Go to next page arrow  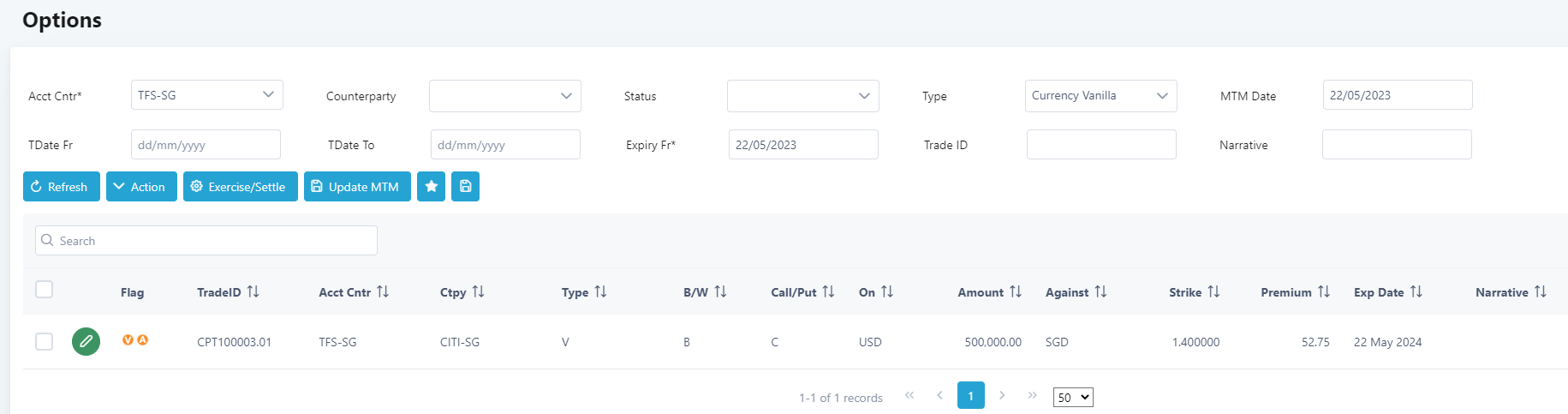1002,396
